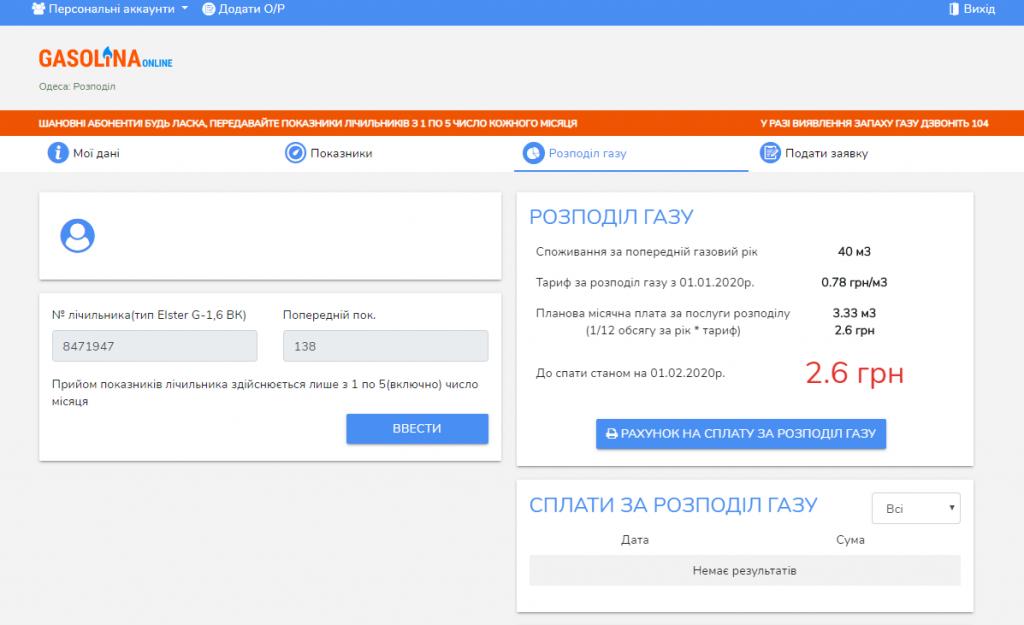Go to the Подати заявку tab
The image size is (1024, 625).
[826, 154]
